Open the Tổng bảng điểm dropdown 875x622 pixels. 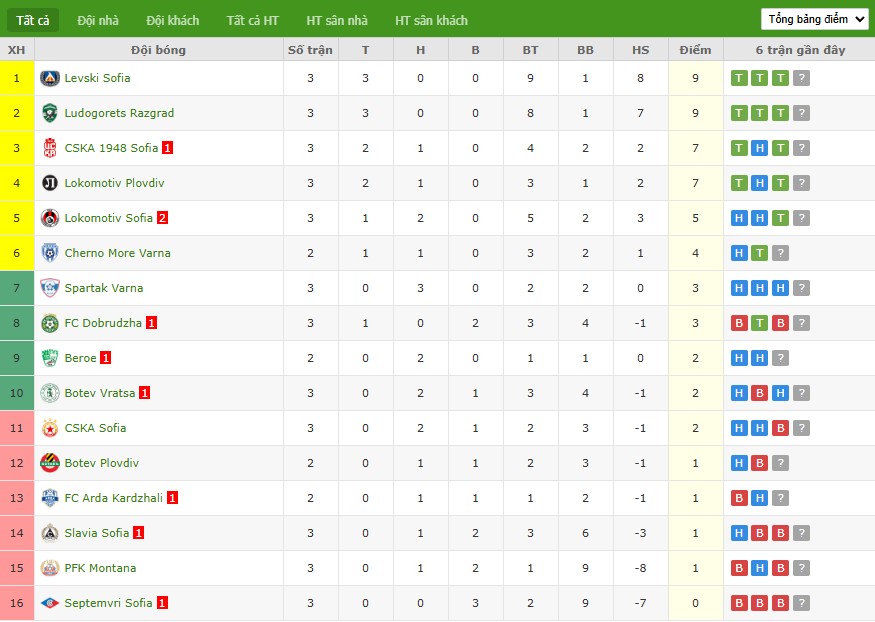pyautogui.click(x=815, y=20)
